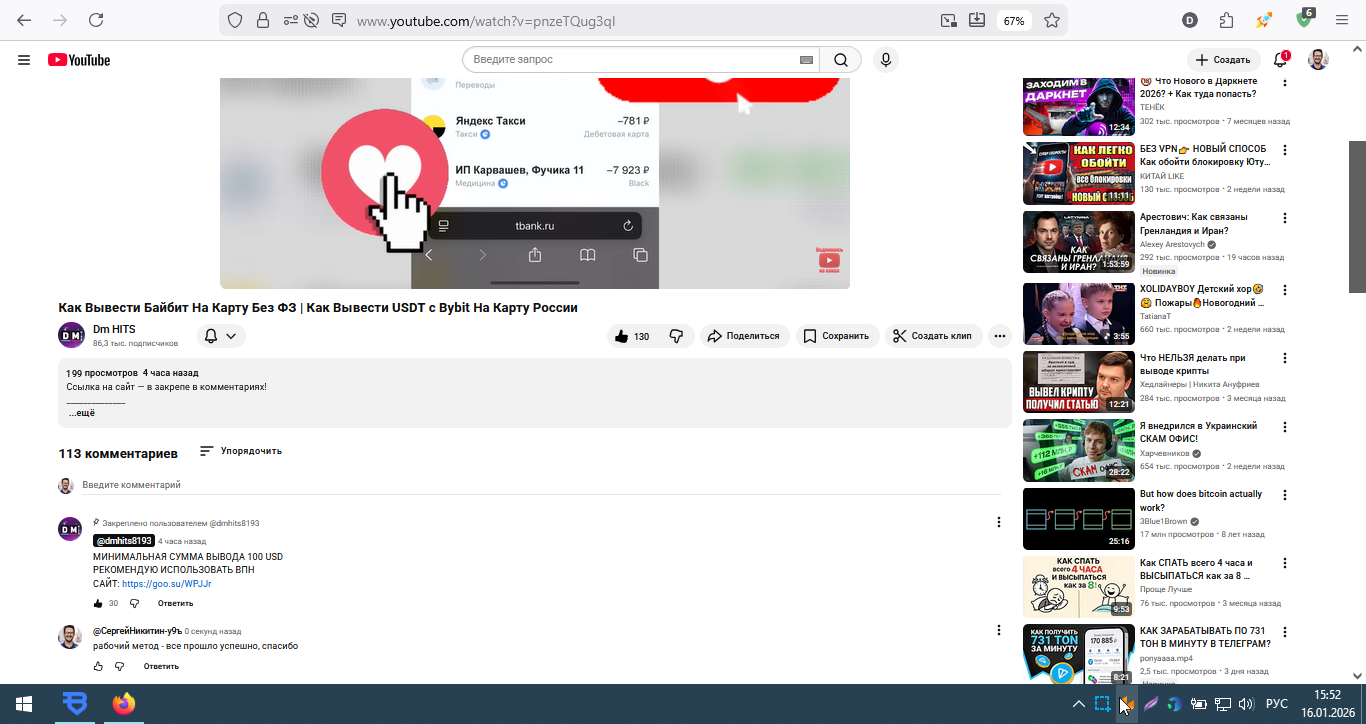
Task: Go back in the browser
Action: (x=24, y=20)
